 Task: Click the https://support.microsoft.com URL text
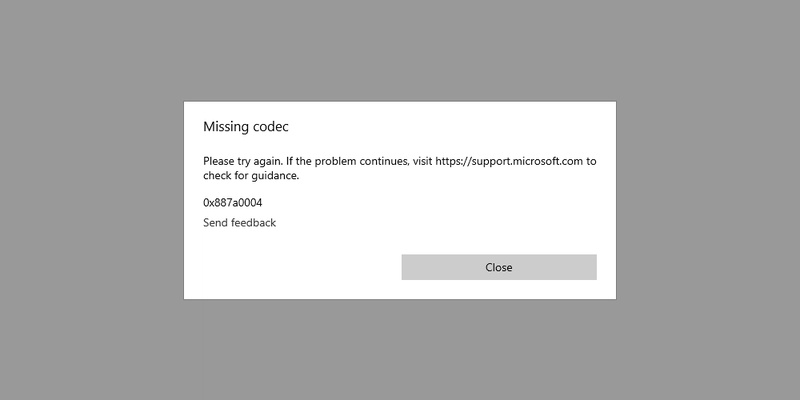(509, 161)
